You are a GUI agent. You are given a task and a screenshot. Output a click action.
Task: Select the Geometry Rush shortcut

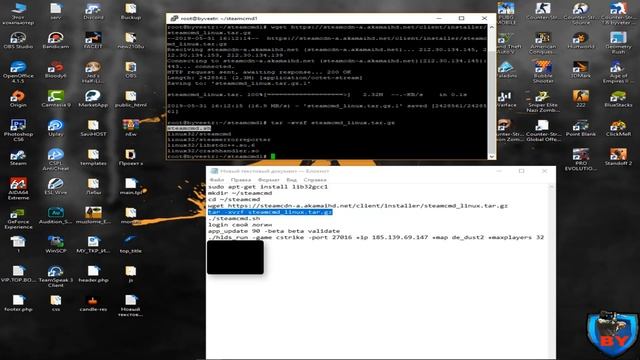pyautogui.click(x=618, y=43)
